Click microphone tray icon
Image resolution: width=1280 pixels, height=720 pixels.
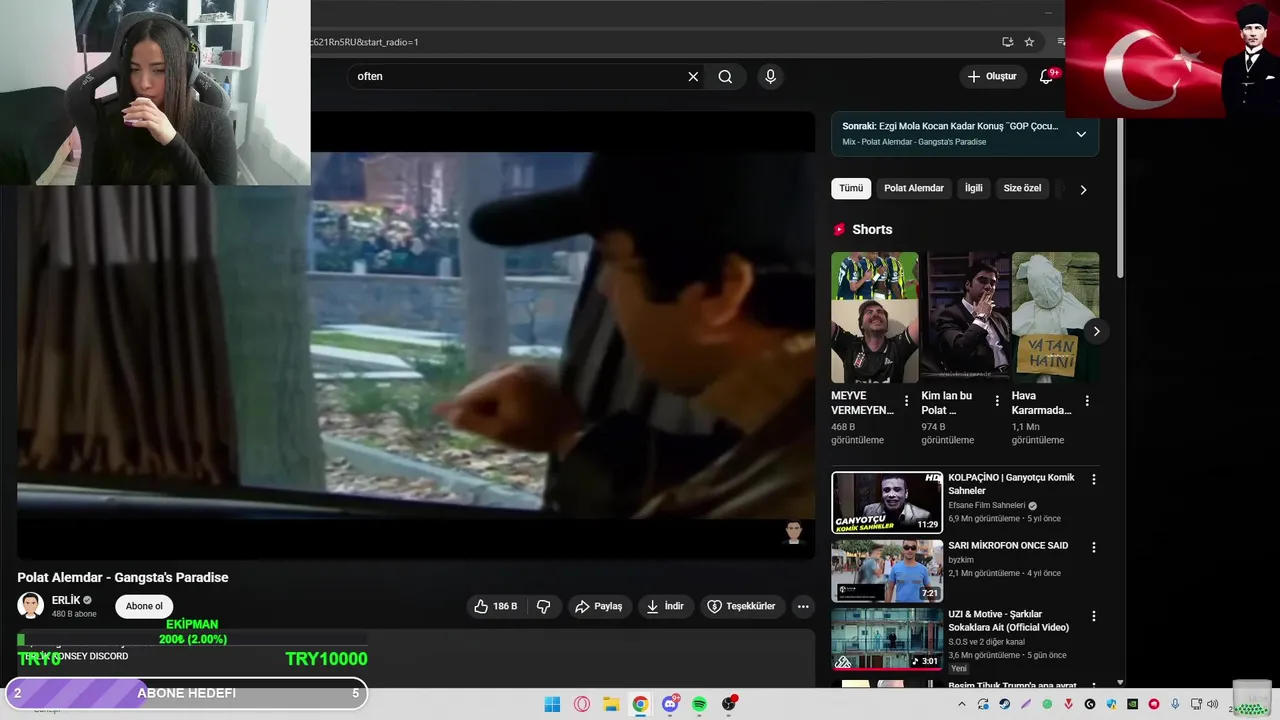[x=1175, y=704]
